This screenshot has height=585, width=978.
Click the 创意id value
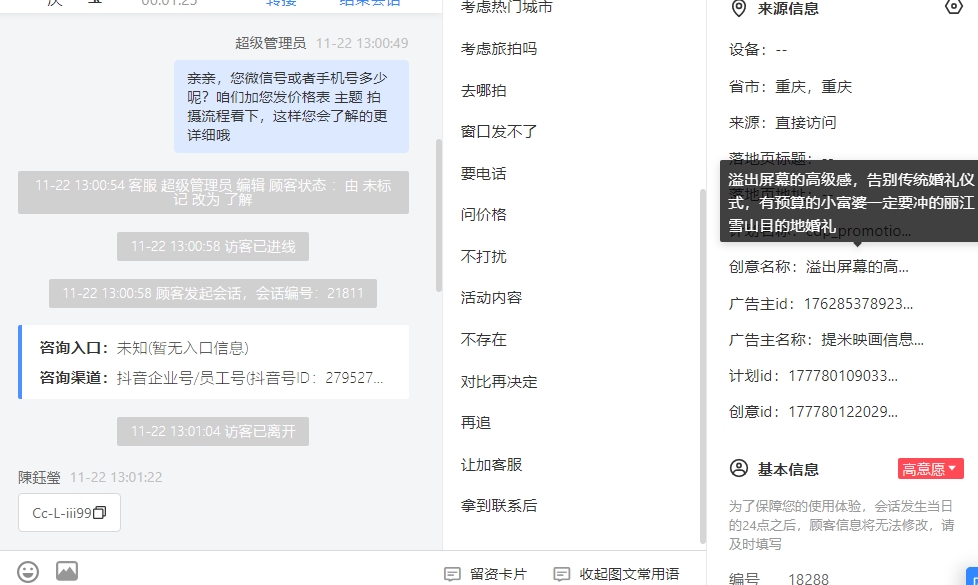(843, 412)
